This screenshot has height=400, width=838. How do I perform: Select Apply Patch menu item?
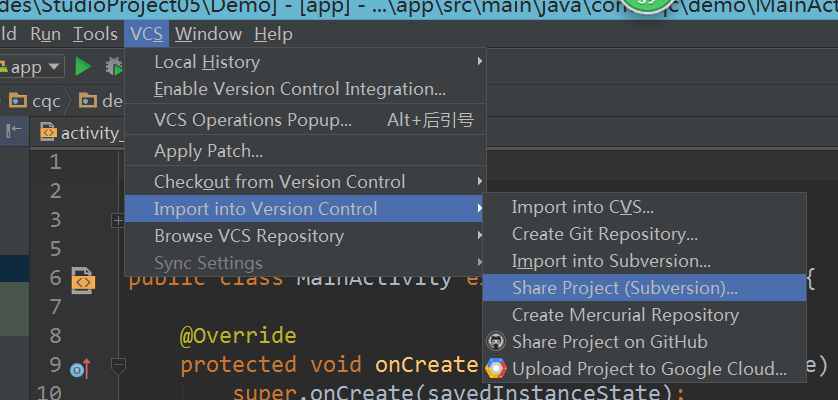(208, 151)
